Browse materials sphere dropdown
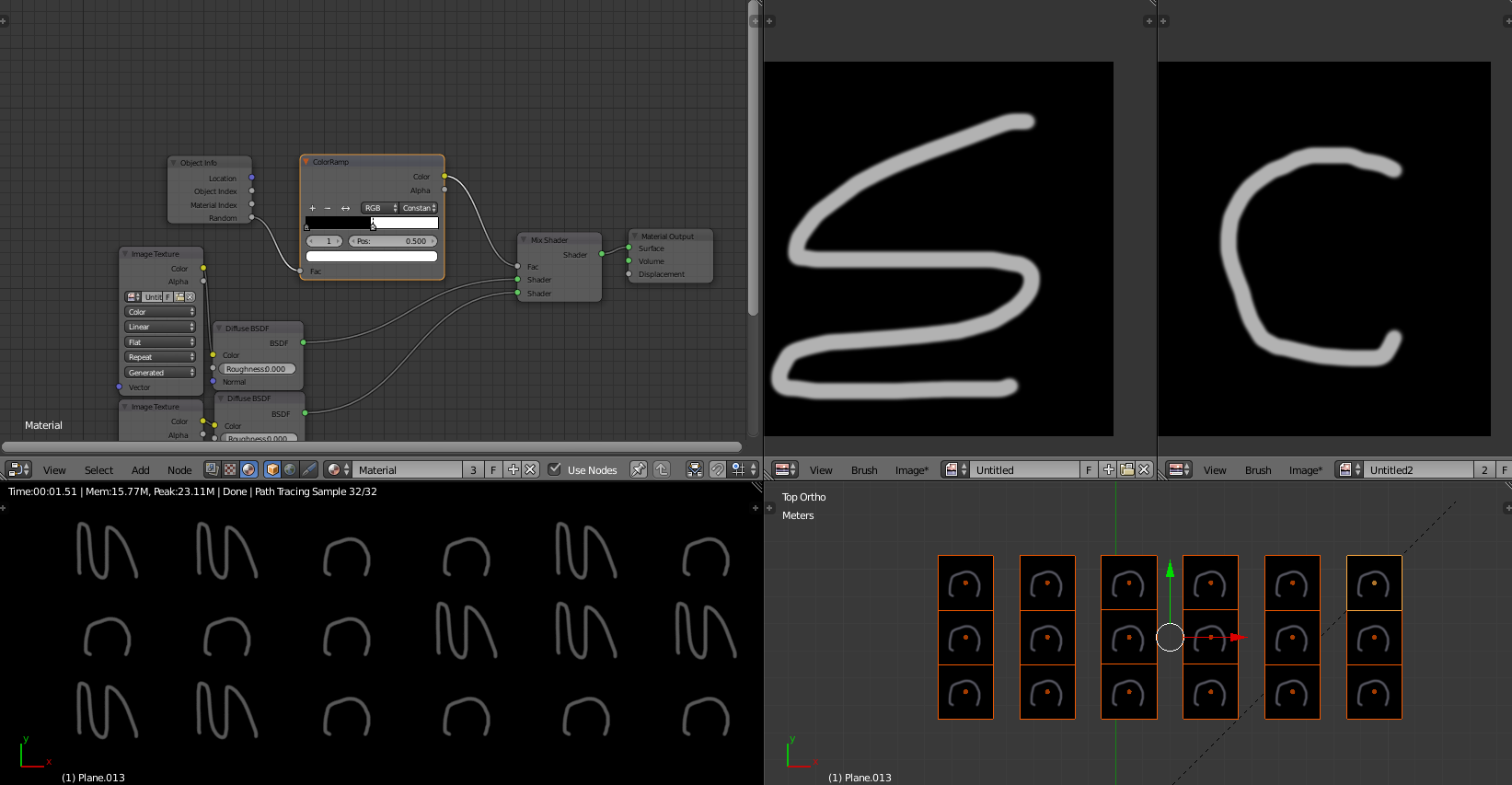 (338, 469)
